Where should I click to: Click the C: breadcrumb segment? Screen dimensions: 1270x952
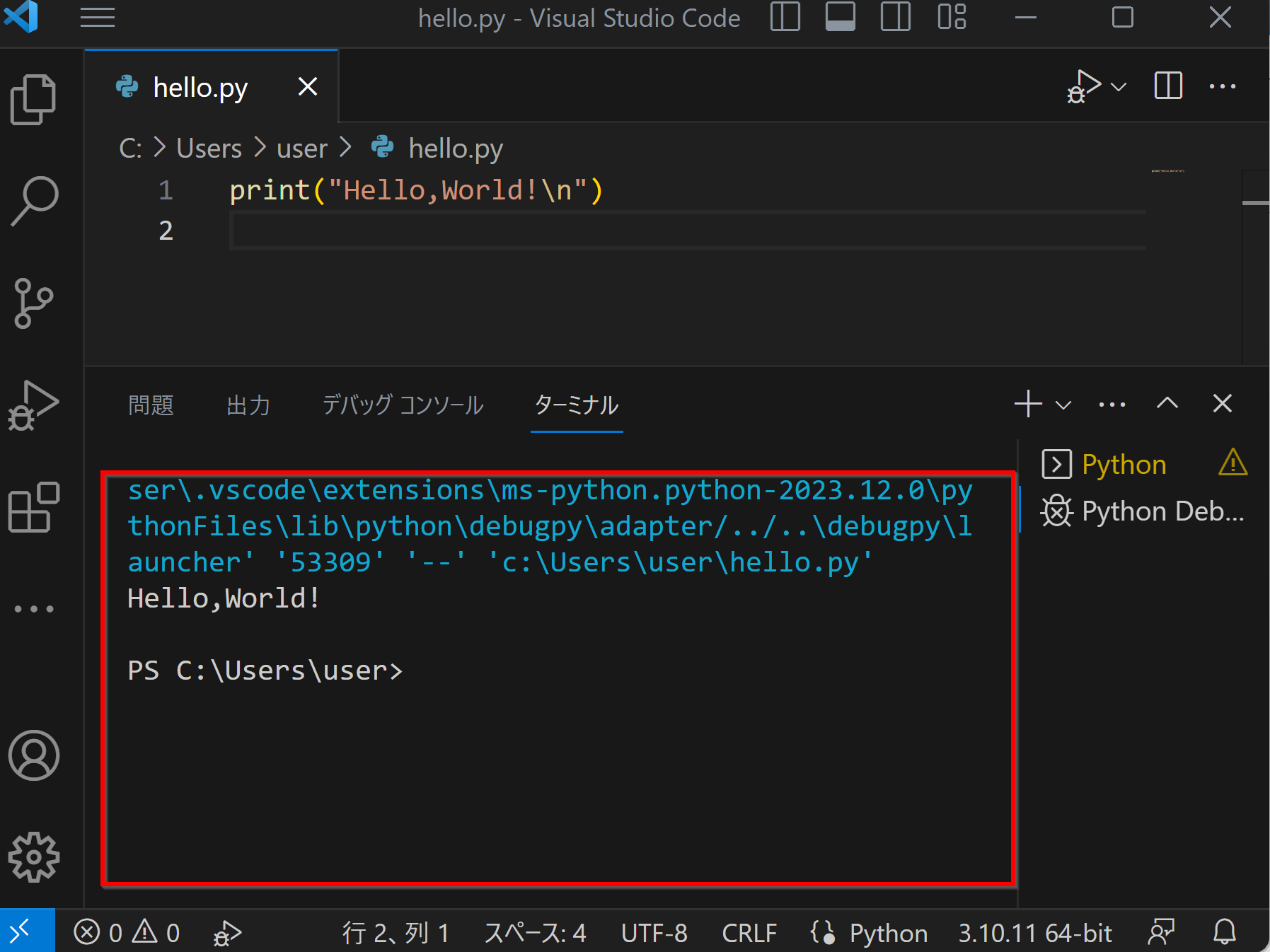click(x=130, y=149)
